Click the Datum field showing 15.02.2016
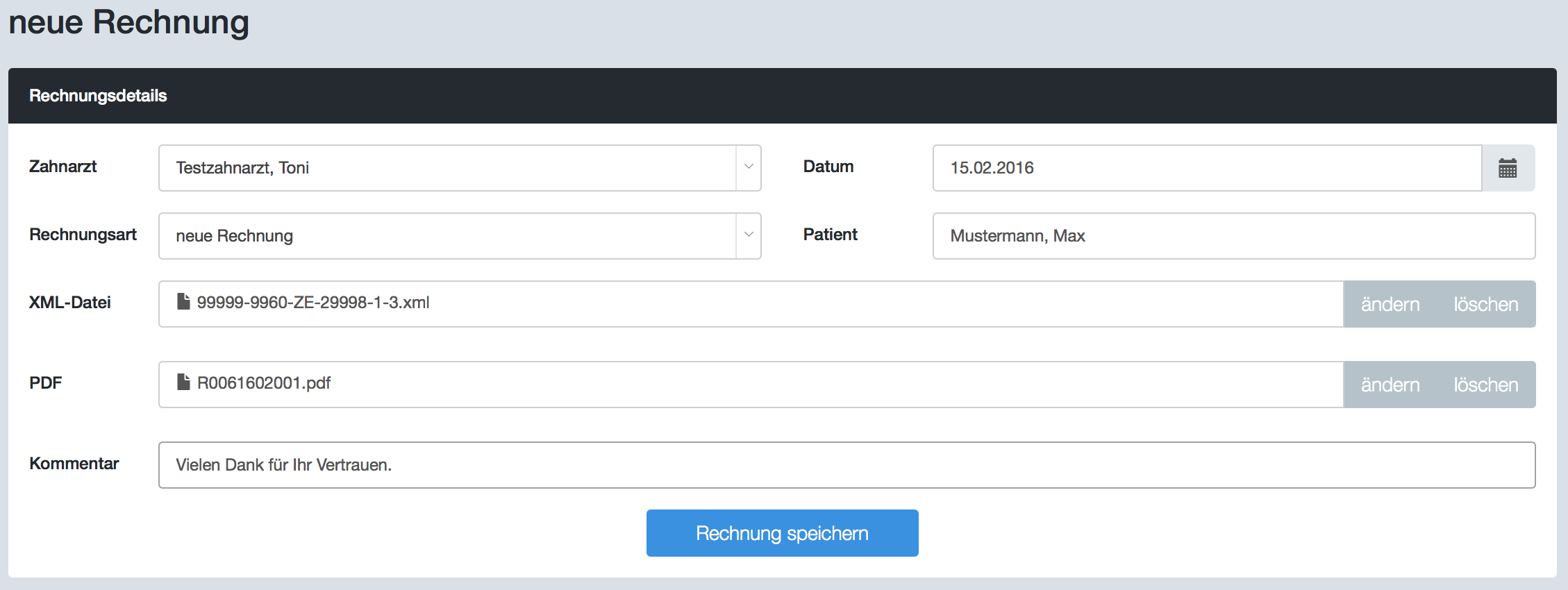This screenshot has height=590, width=1568. pos(1207,168)
